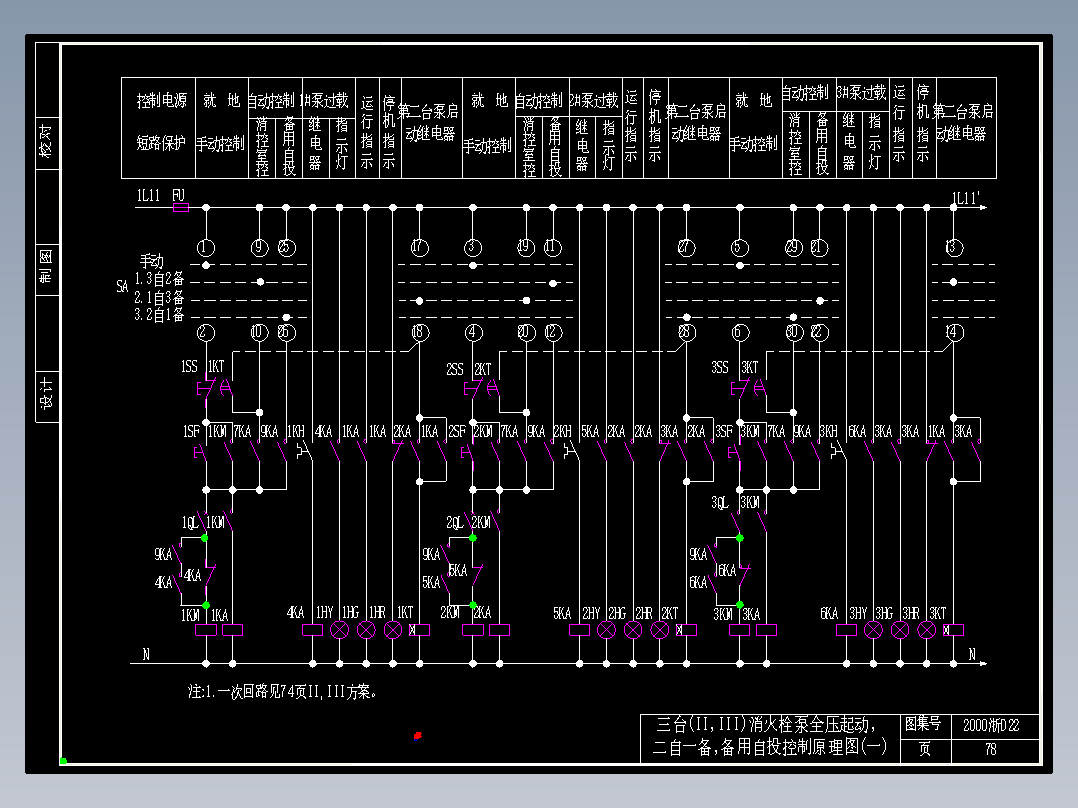Click the 3#泵过载 header cell
The width and height of the screenshot is (1078, 808).
(861, 92)
